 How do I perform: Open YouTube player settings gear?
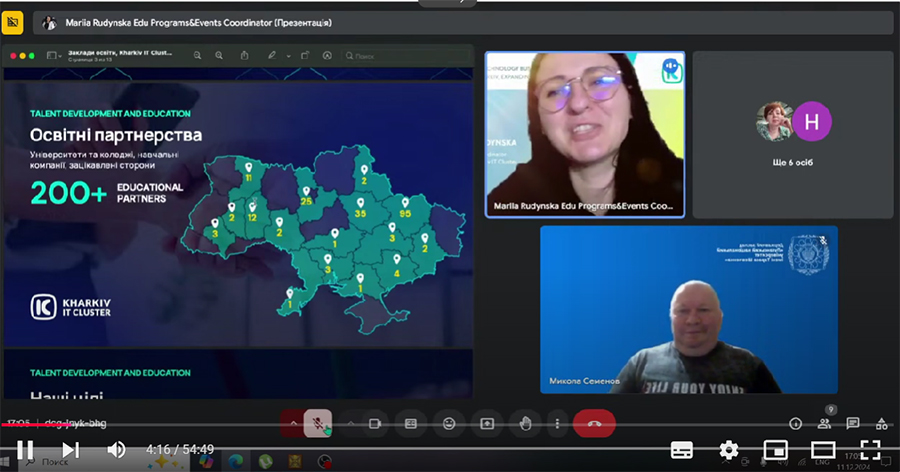click(x=729, y=450)
